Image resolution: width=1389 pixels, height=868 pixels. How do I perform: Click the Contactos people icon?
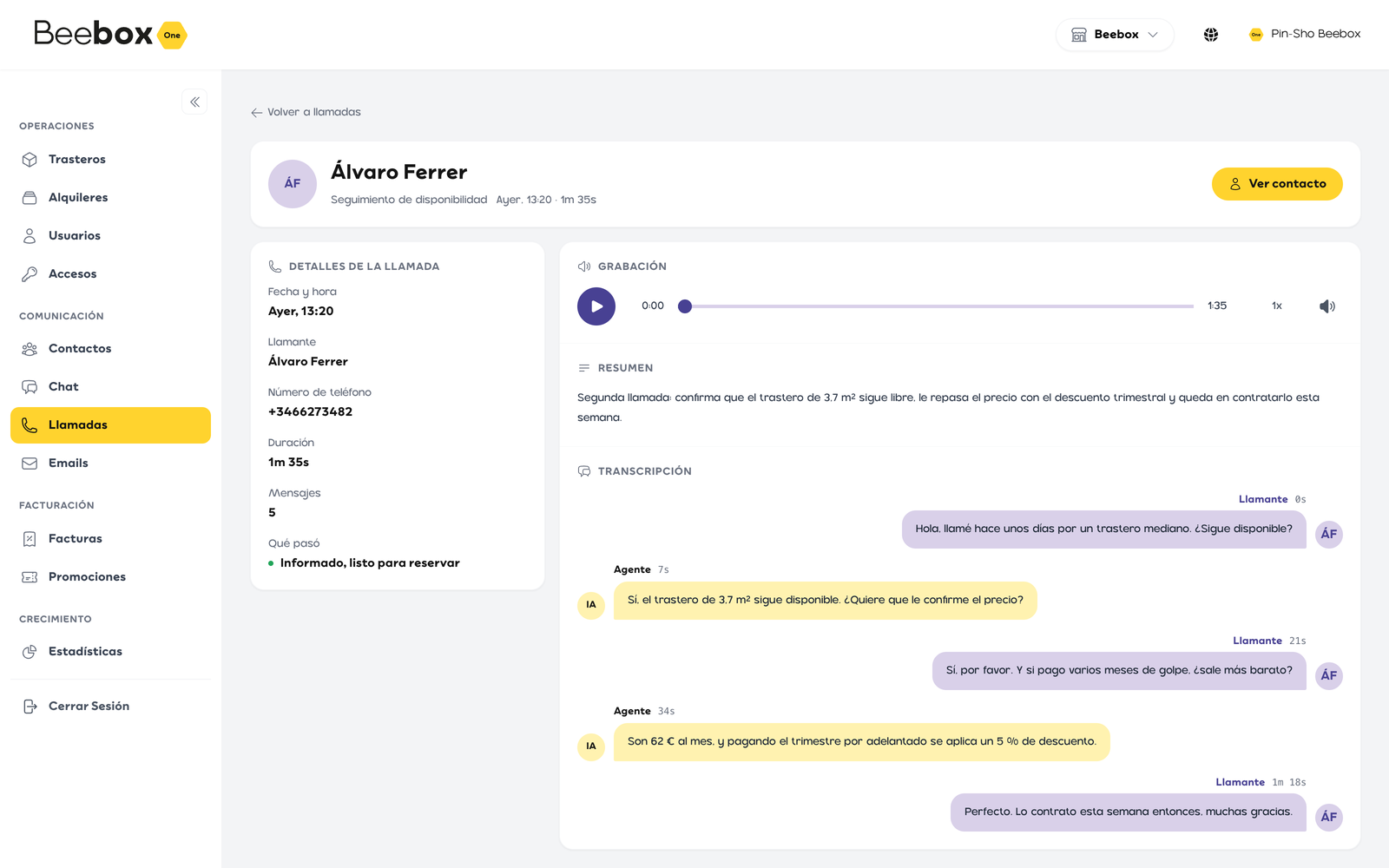coord(30,349)
